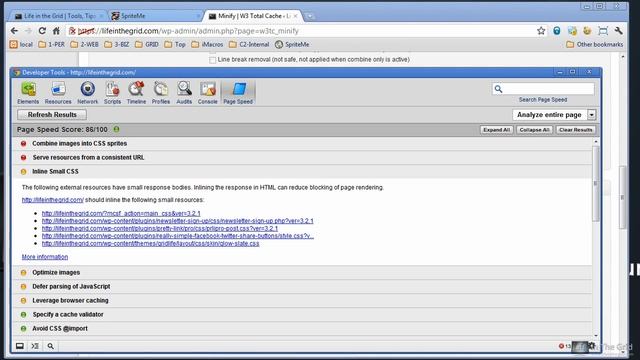
Task: Click the red error count icon
Action: (562, 346)
